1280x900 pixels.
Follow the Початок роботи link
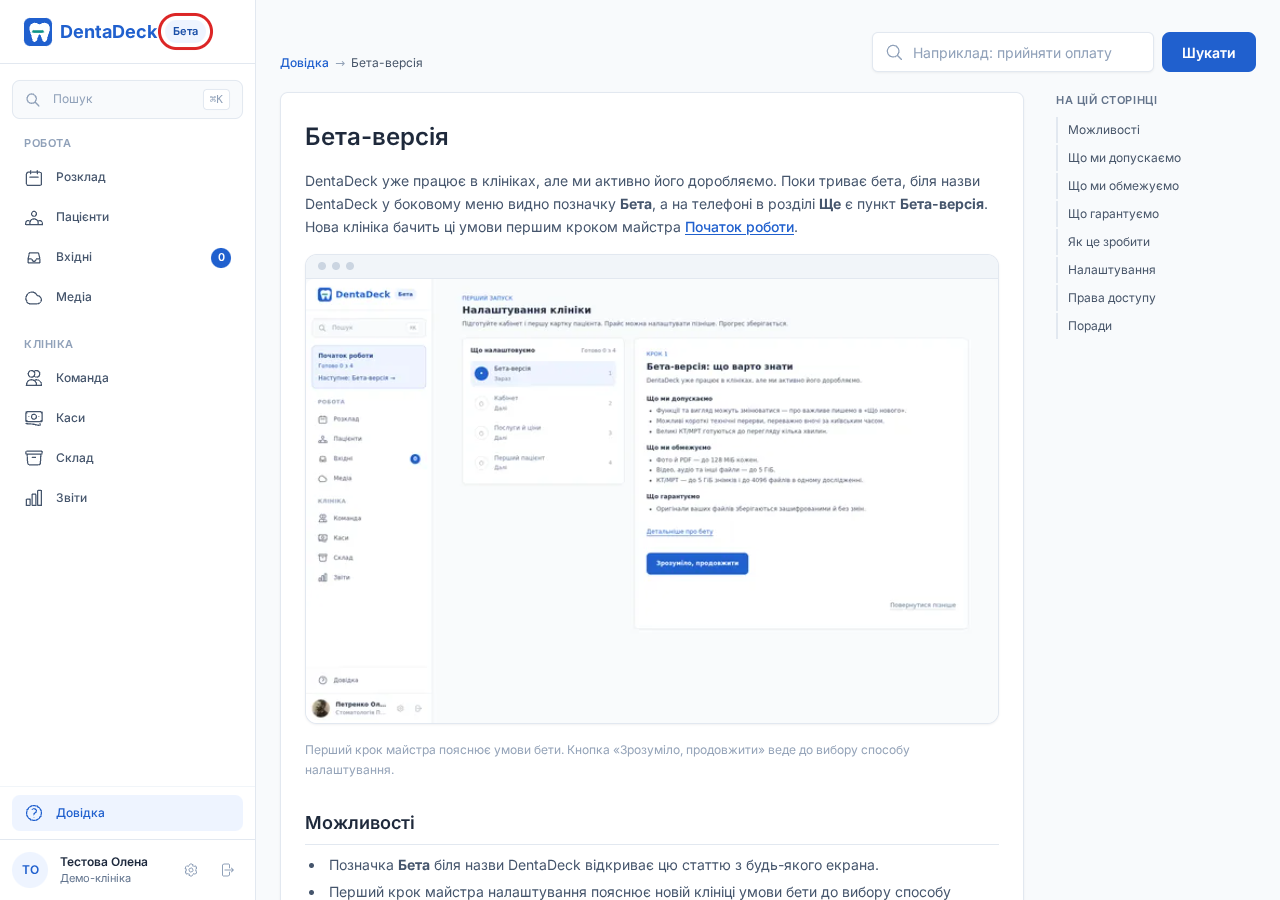point(739,227)
